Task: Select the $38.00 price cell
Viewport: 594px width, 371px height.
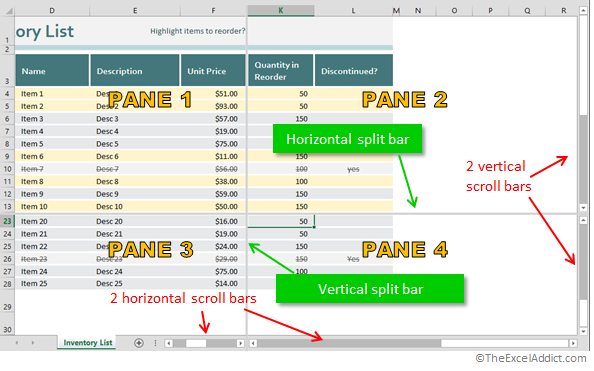Action: pos(213,182)
